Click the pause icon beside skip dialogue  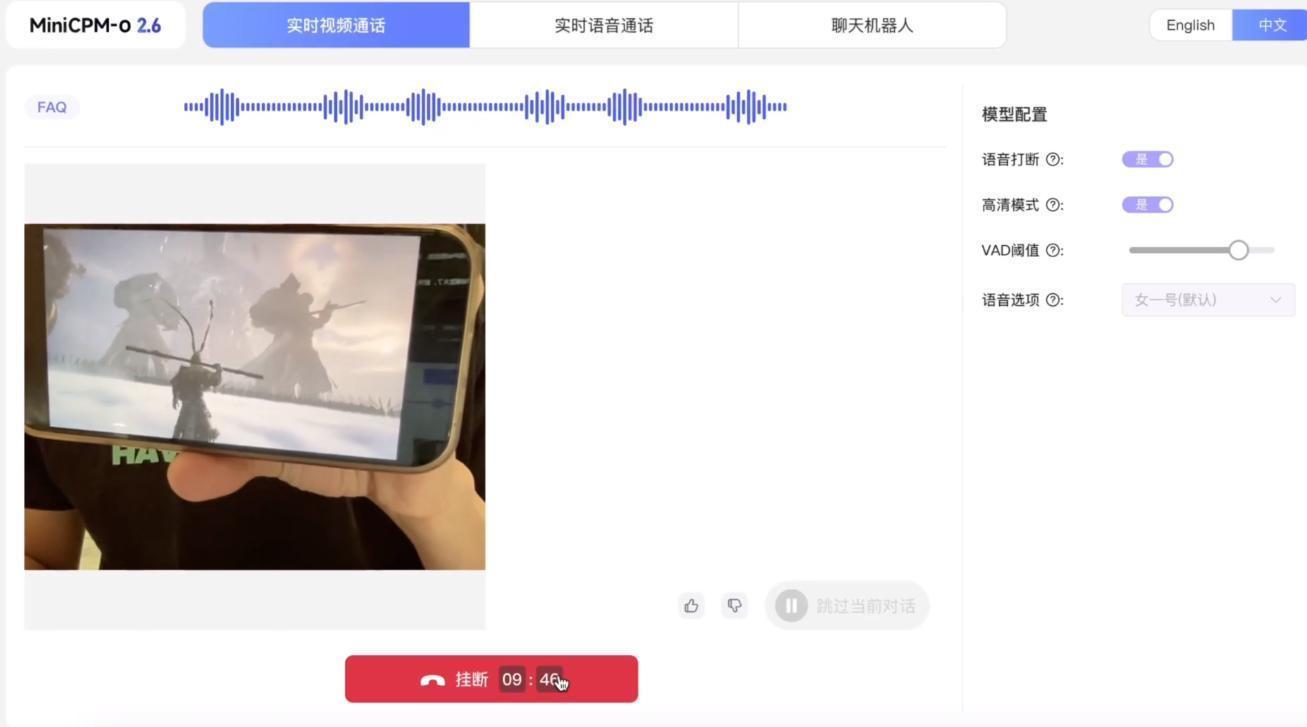click(x=791, y=606)
